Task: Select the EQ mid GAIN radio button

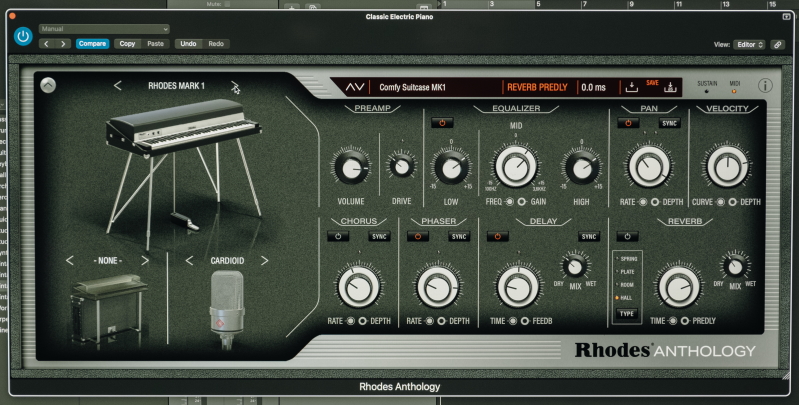Action: (x=522, y=202)
